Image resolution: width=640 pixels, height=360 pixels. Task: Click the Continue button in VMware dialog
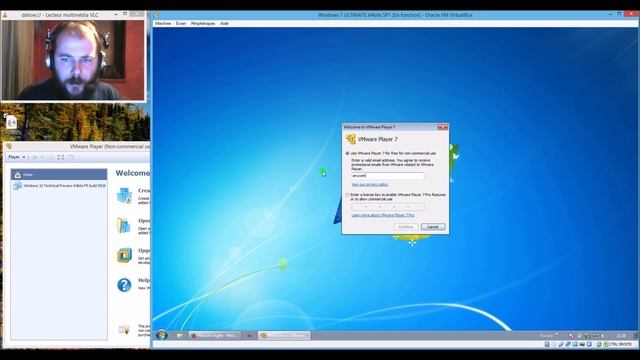tap(406, 227)
